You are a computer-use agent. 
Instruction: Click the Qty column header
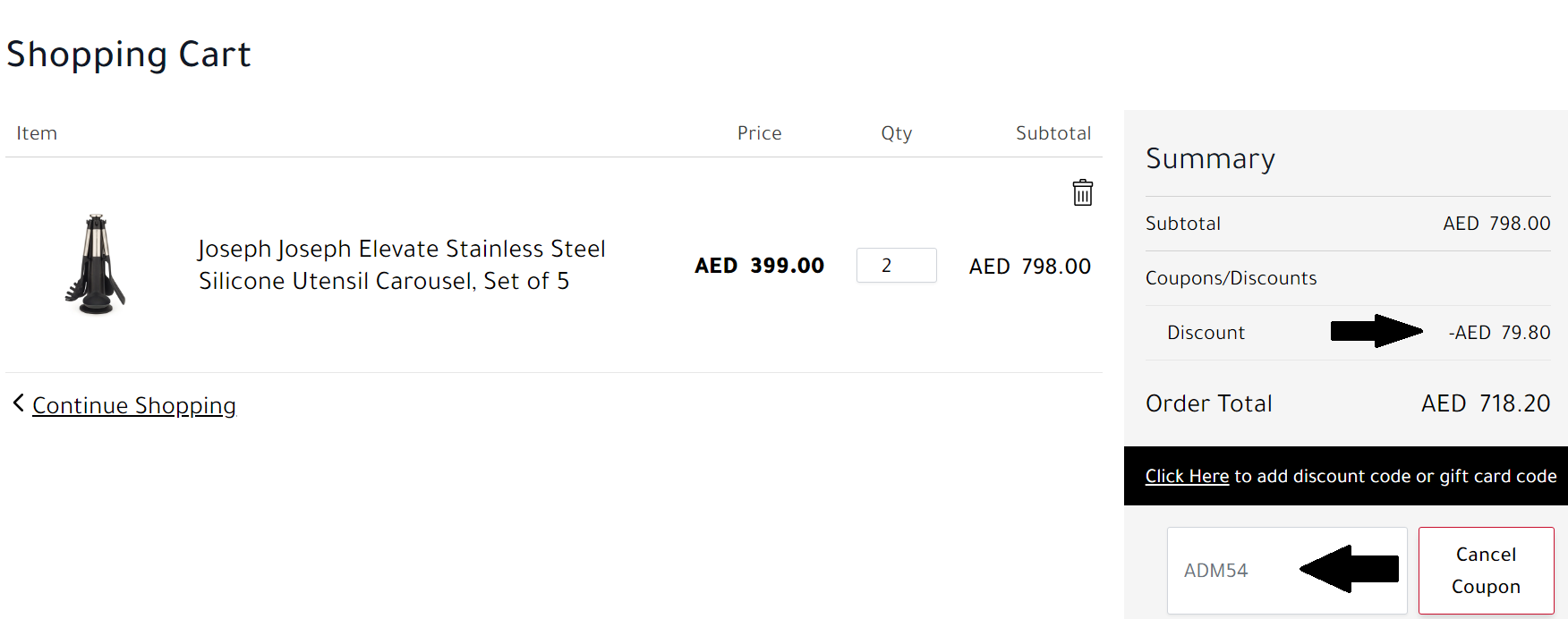tap(896, 133)
